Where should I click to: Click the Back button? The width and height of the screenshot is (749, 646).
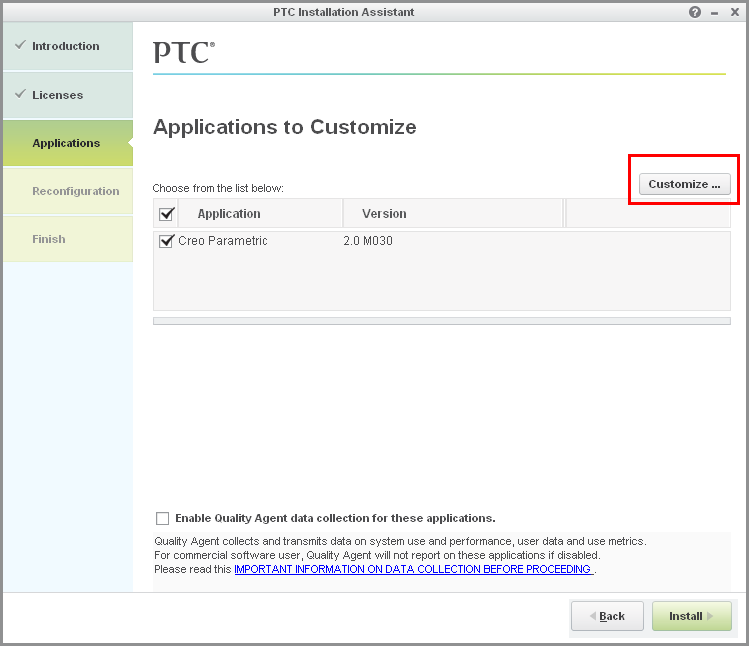(607, 616)
